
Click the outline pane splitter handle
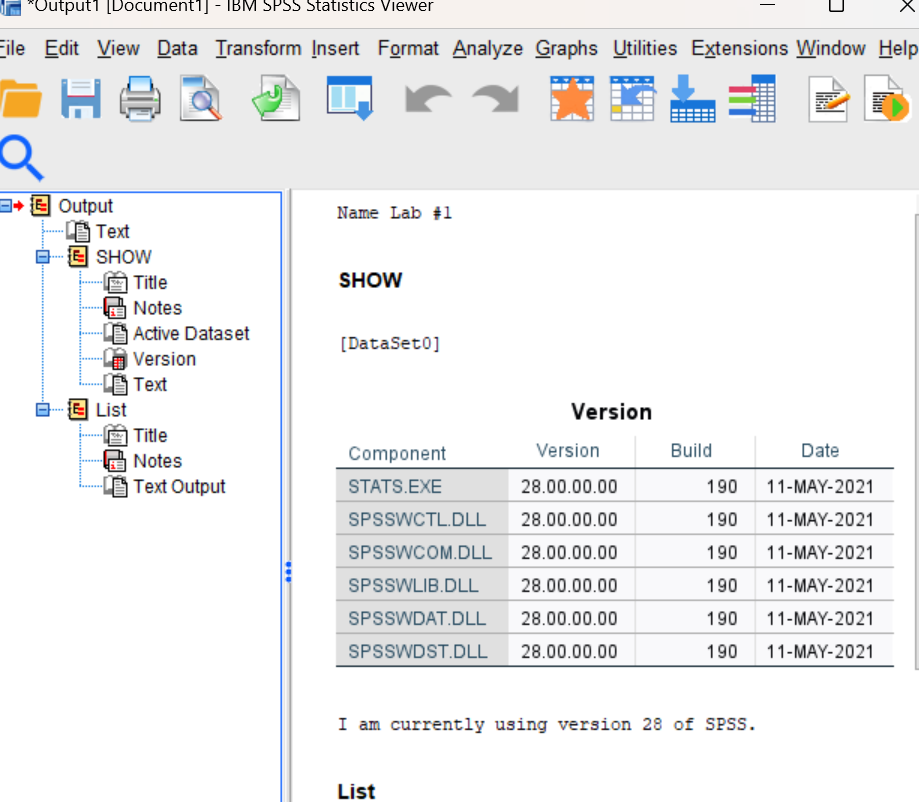pos(288,572)
